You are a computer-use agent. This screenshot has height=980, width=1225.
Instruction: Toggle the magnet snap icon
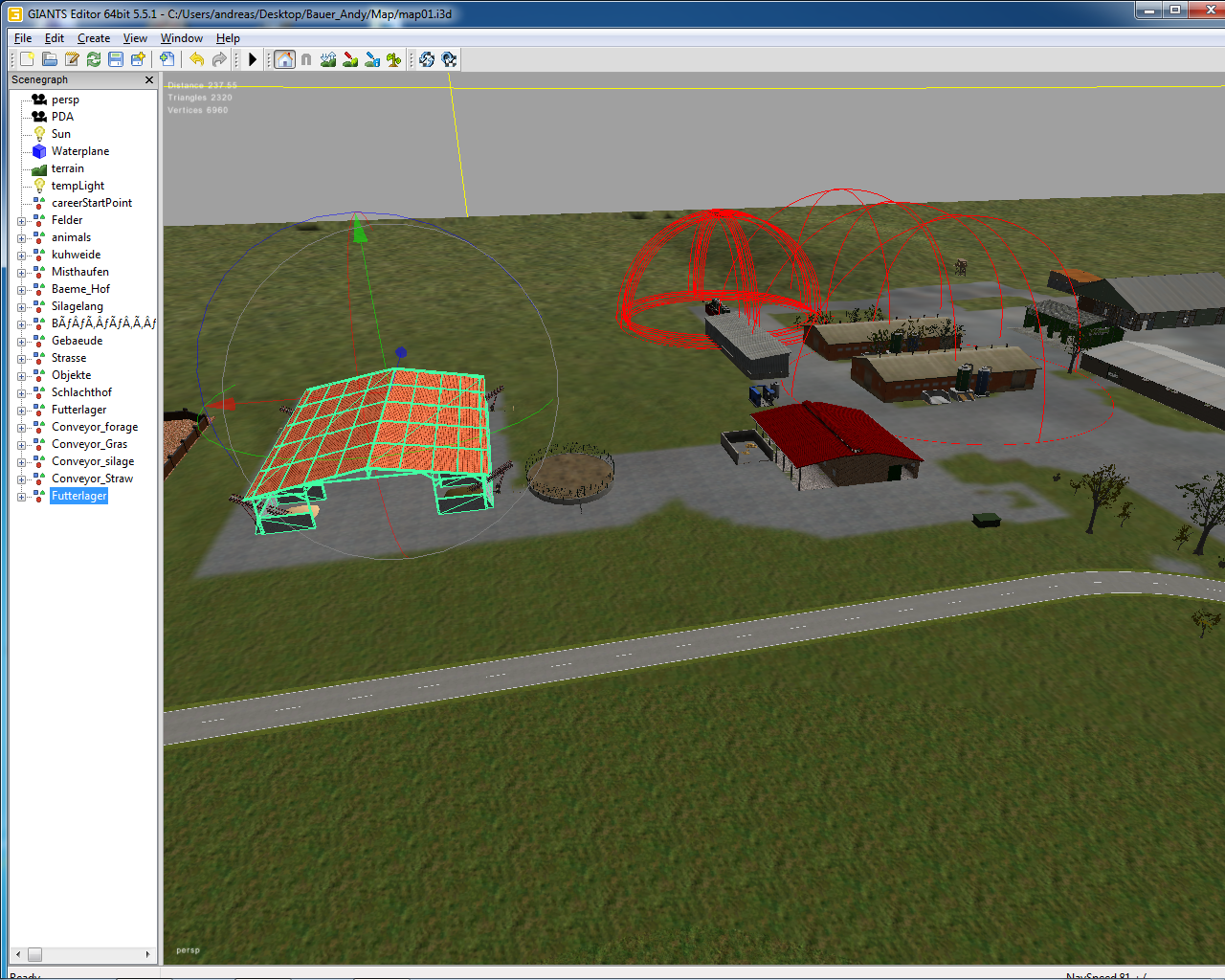click(306, 59)
